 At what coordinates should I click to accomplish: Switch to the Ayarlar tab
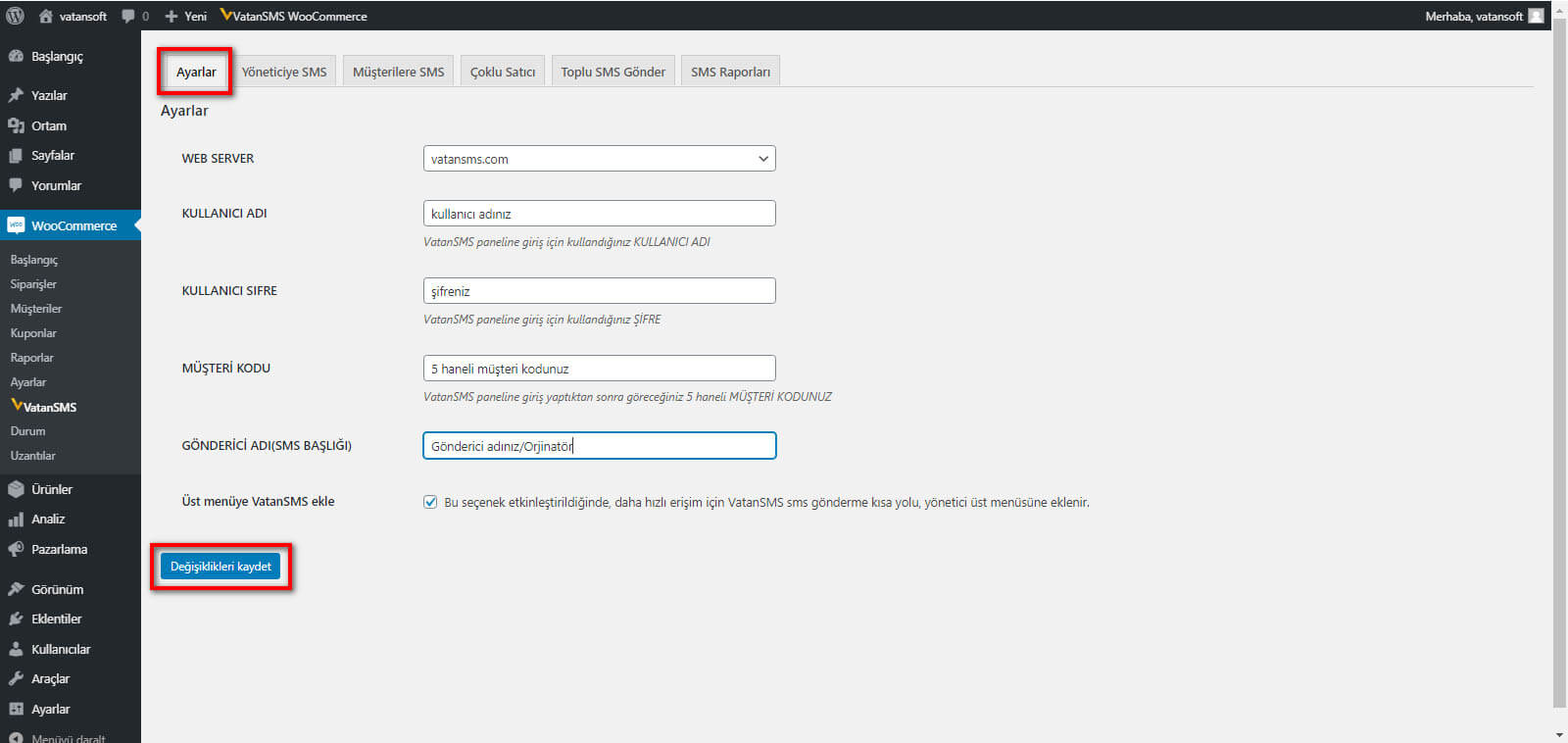point(196,72)
